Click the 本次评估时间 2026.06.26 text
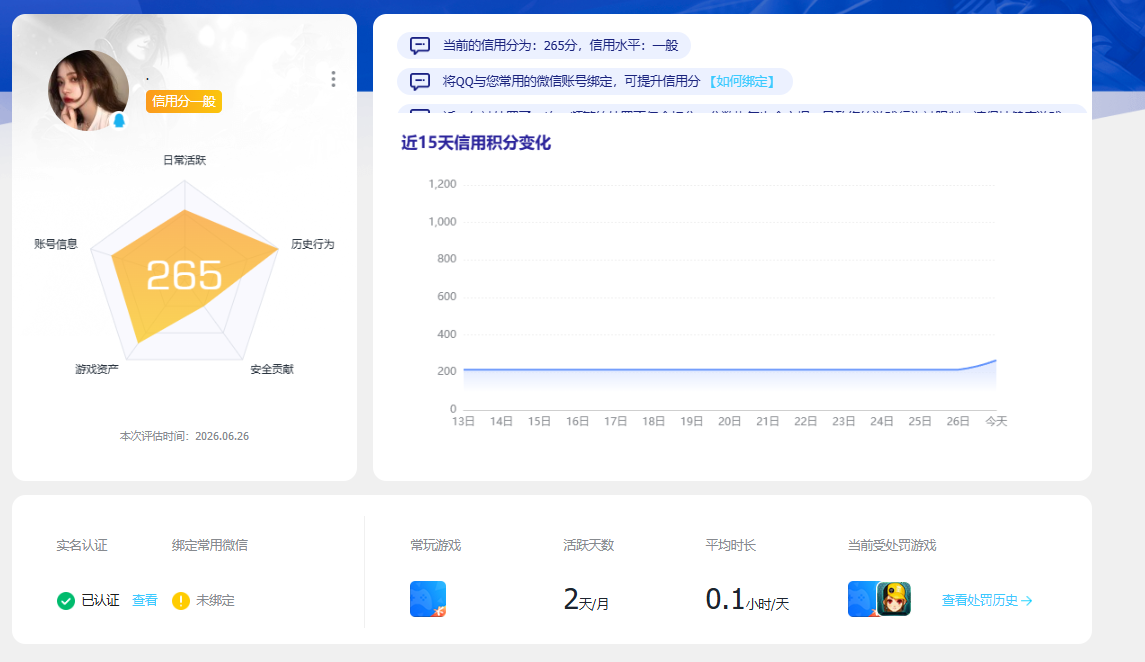The image size is (1145, 662). [x=184, y=436]
